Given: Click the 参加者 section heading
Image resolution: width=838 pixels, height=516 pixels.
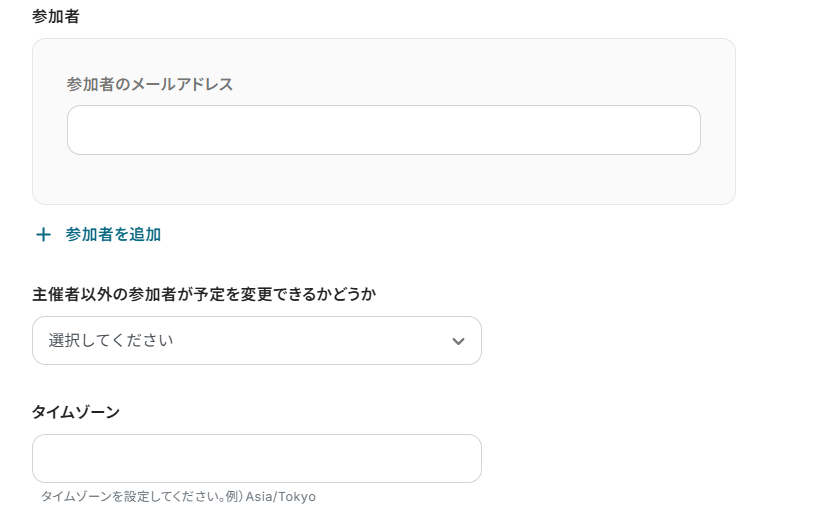Looking at the screenshot, I should pyautogui.click(x=54, y=15).
